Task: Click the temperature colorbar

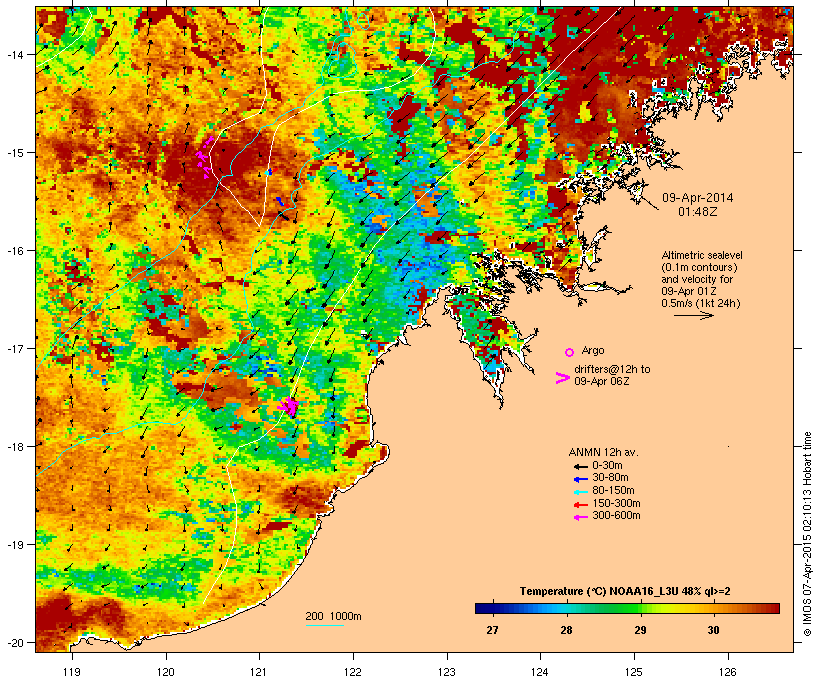Action: [x=627, y=608]
